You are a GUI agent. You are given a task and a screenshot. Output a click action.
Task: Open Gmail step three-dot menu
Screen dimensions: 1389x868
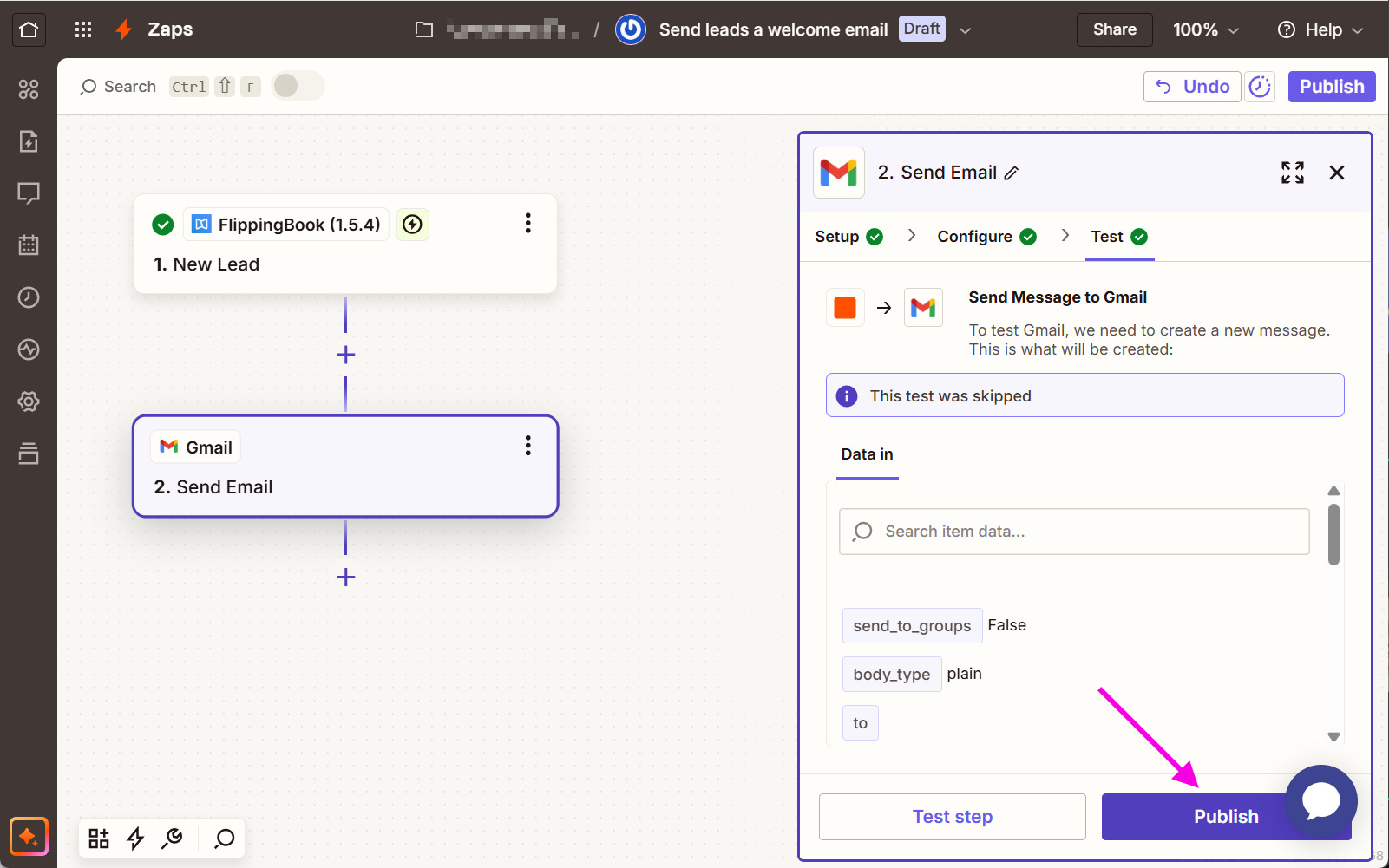click(x=527, y=446)
